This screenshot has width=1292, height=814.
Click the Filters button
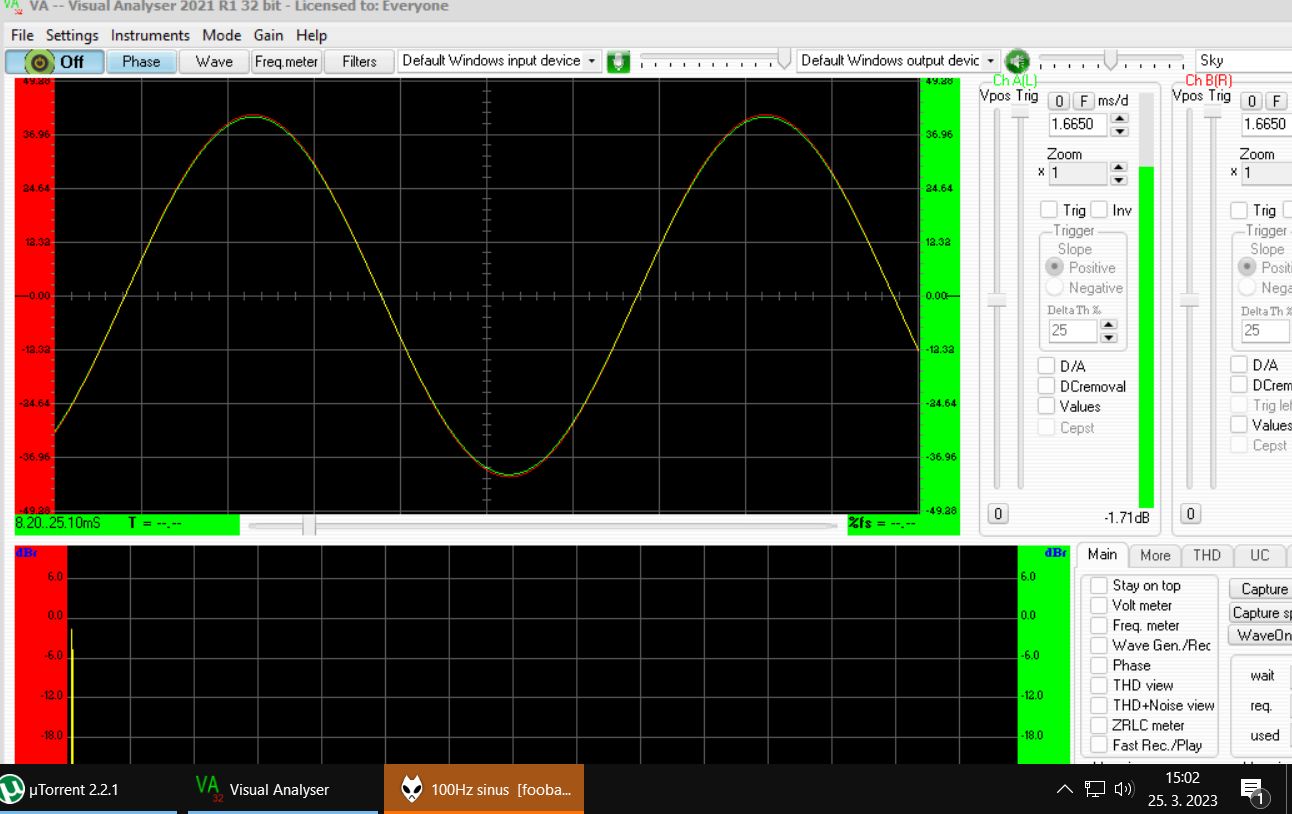[x=359, y=61]
